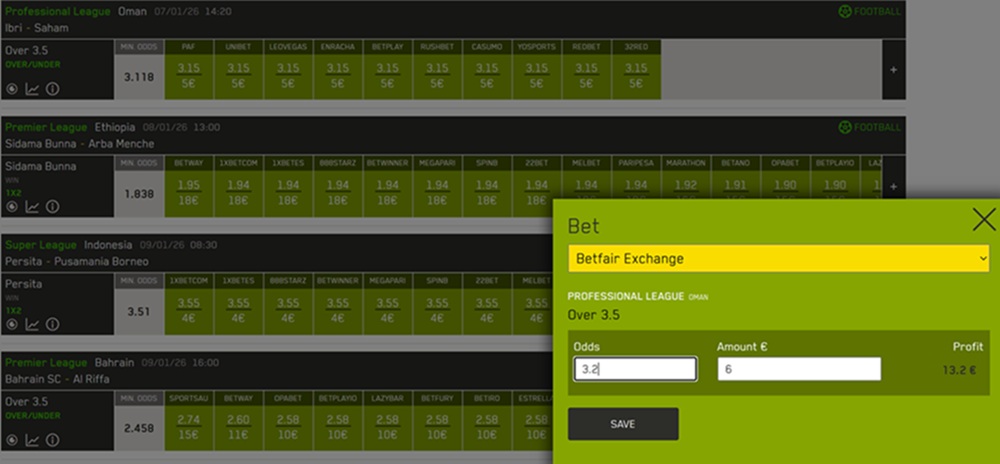Click the circle icon under Sidama Bunna
1000x464 pixels.
coord(11,207)
